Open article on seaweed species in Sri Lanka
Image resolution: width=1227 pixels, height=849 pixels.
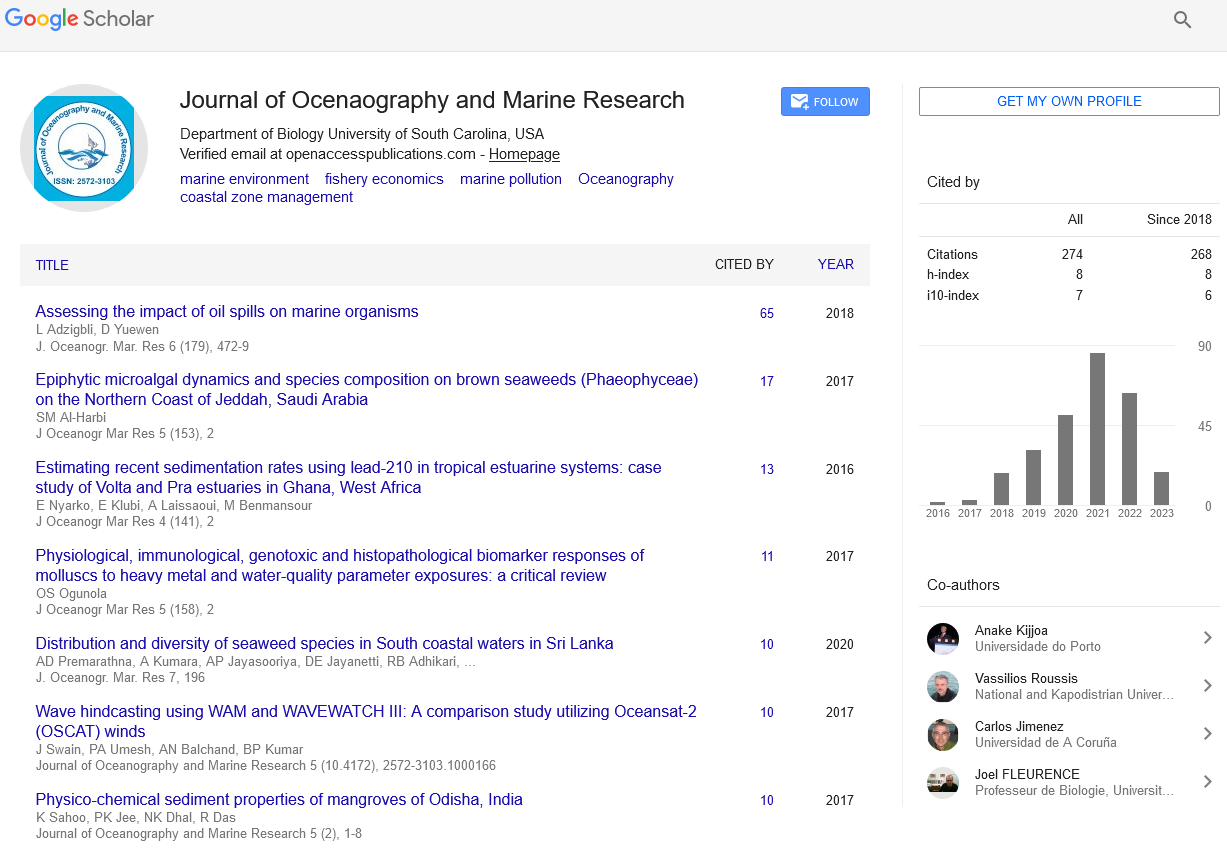(x=324, y=644)
